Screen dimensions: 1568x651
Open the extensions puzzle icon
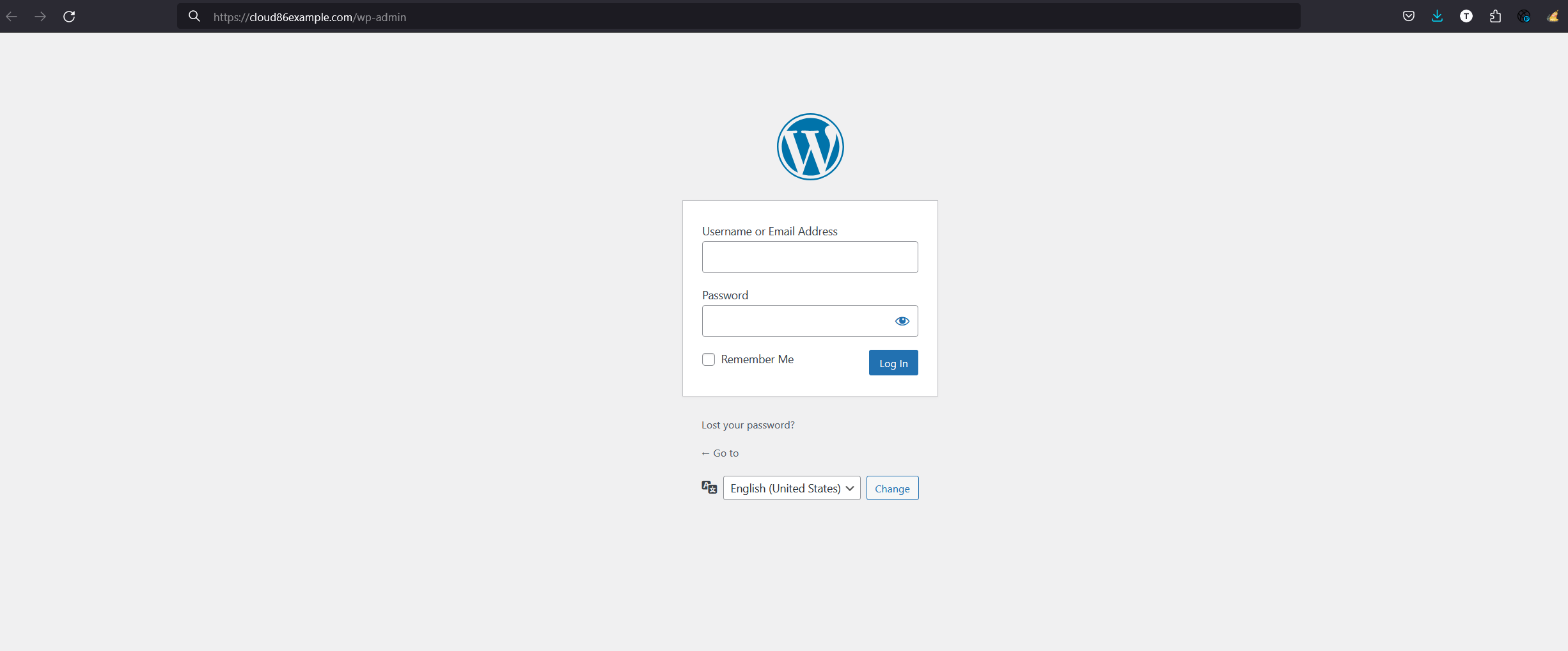tap(1495, 17)
